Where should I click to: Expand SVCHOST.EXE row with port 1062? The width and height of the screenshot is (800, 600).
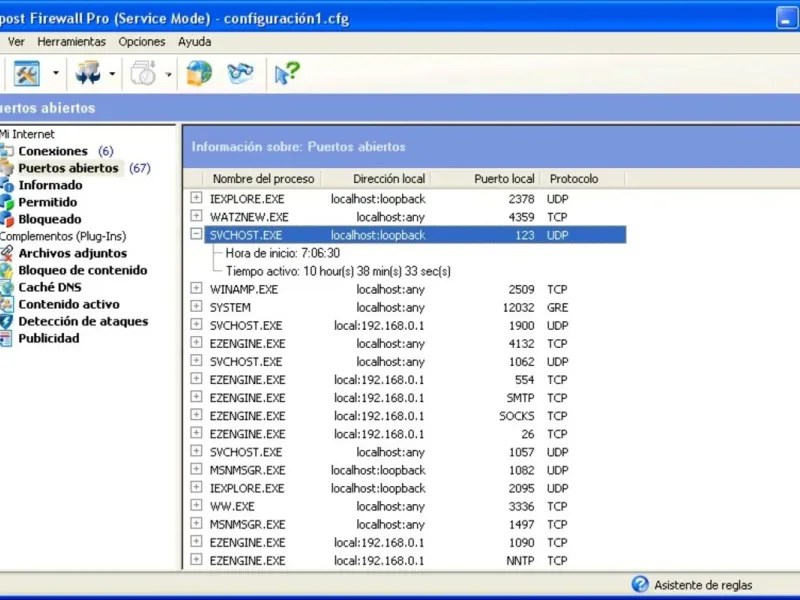[x=196, y=361]
